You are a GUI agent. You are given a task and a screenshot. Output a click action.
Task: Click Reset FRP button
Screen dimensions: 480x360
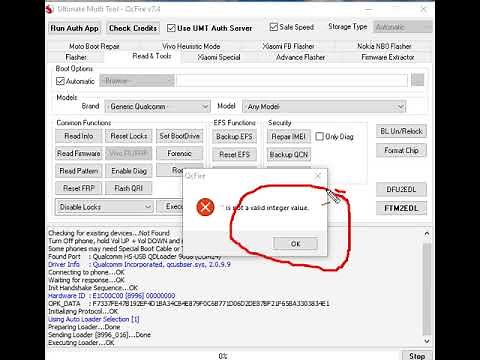pos(79,188)
